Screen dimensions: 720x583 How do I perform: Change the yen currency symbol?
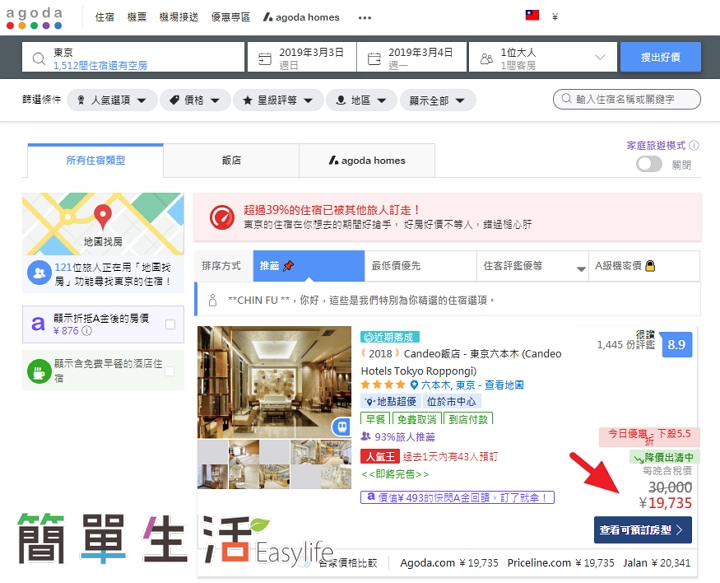pos(555,17)
